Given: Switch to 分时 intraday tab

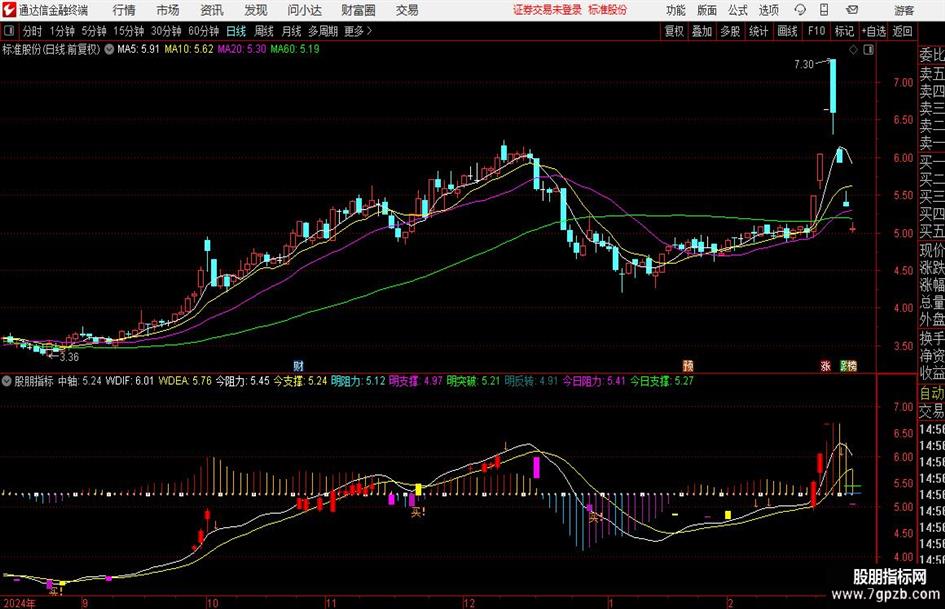Looking at the screenshot, I should coord(33,31).
